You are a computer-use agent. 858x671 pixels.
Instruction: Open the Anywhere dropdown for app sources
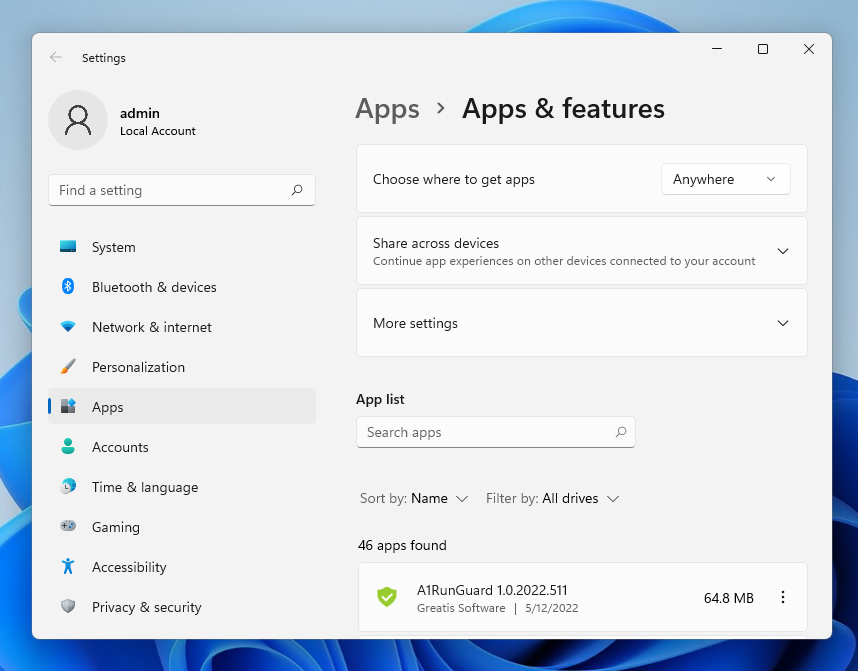click(725, 179)
